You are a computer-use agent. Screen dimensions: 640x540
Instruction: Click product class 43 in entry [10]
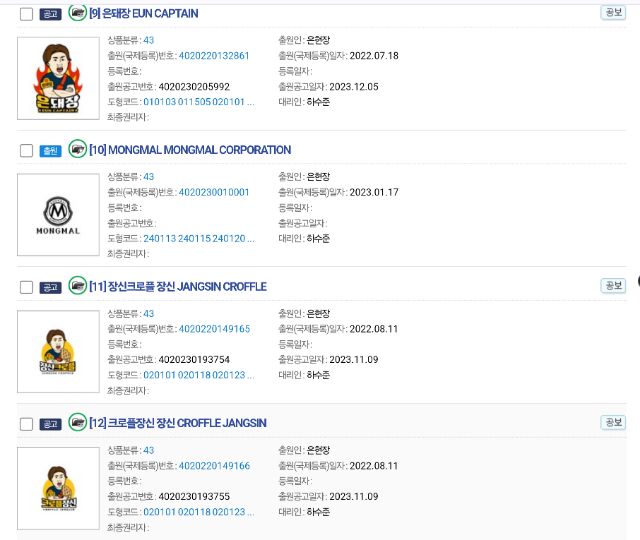pyautogui.click(x=149, y=177)
